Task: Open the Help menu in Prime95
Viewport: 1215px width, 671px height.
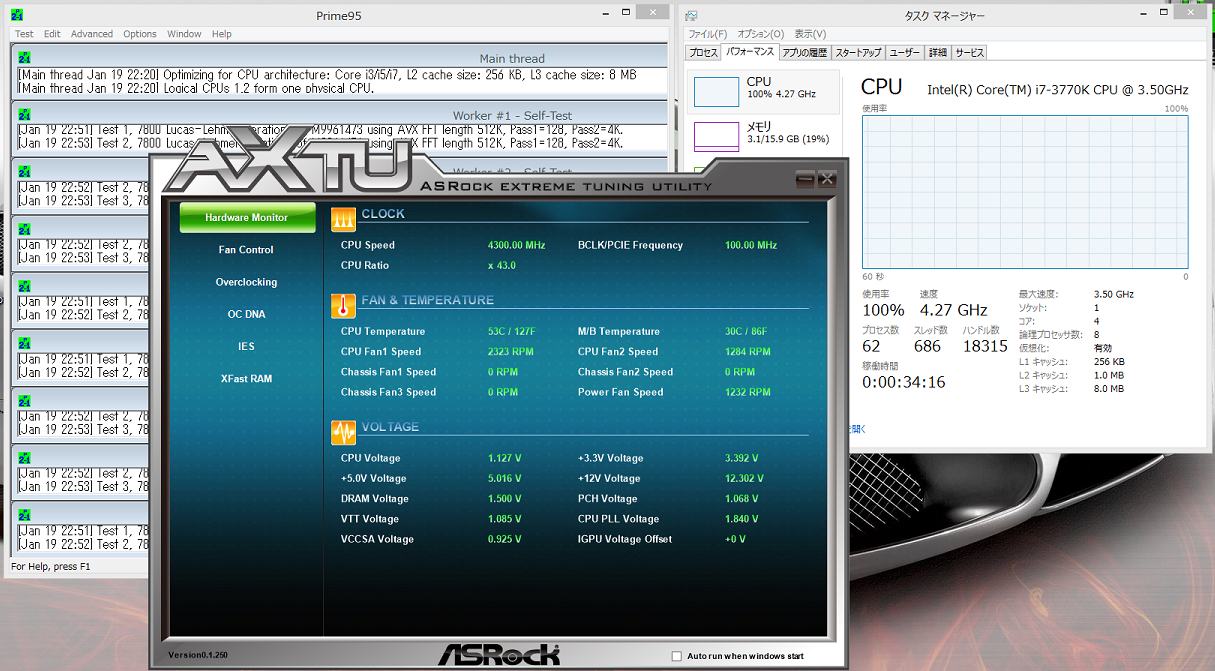Action: tap(222, 34)
